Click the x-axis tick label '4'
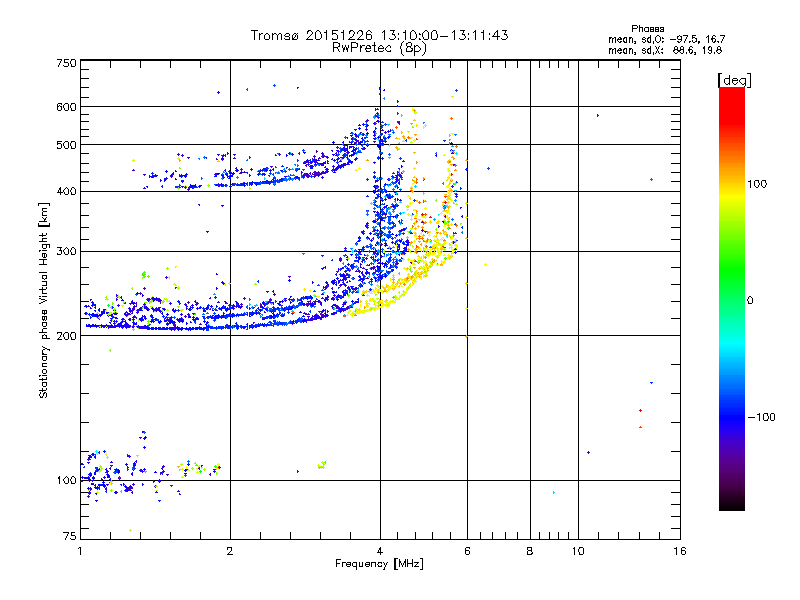 (x=380, y=551)
